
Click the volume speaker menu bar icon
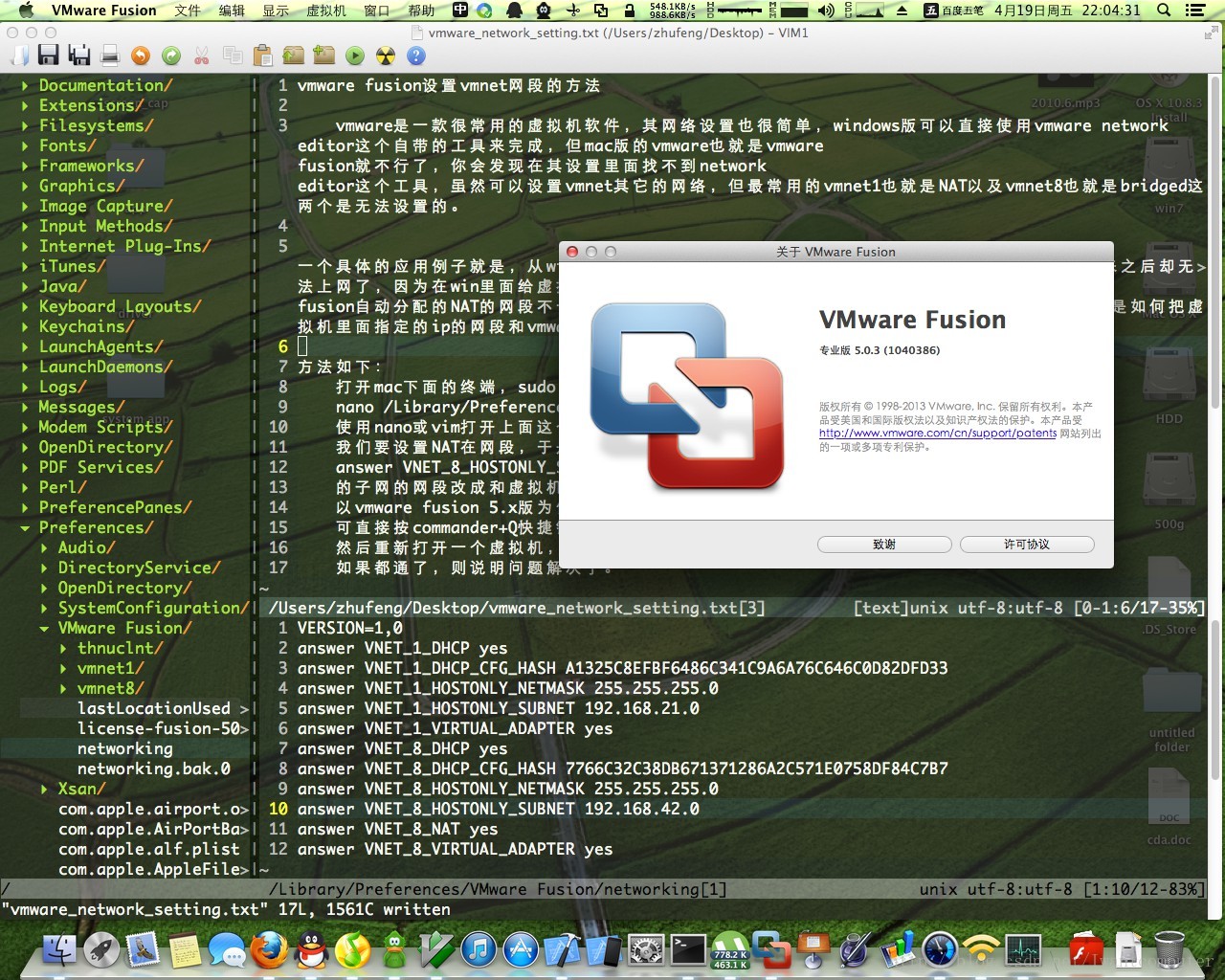[x=826, y=11]
